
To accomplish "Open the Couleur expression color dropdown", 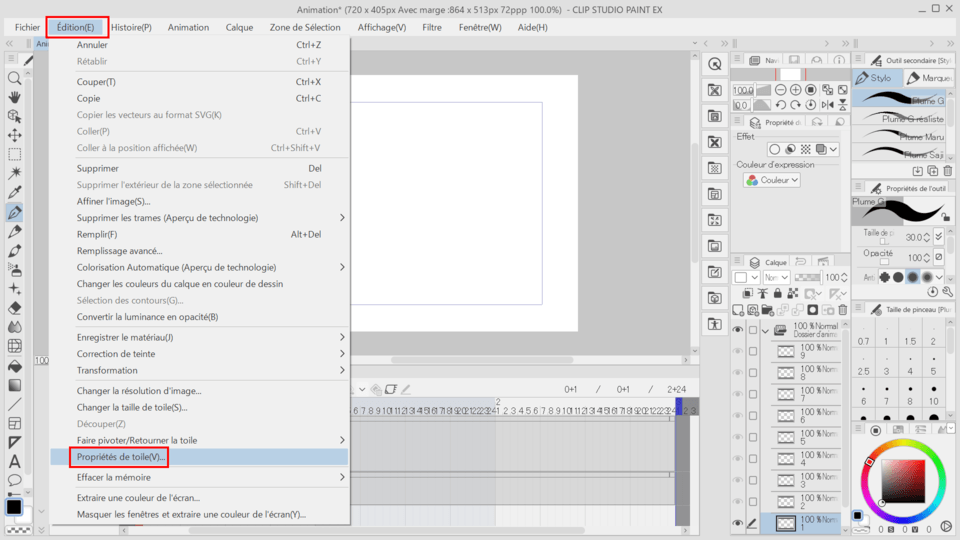I will (772, 180).
